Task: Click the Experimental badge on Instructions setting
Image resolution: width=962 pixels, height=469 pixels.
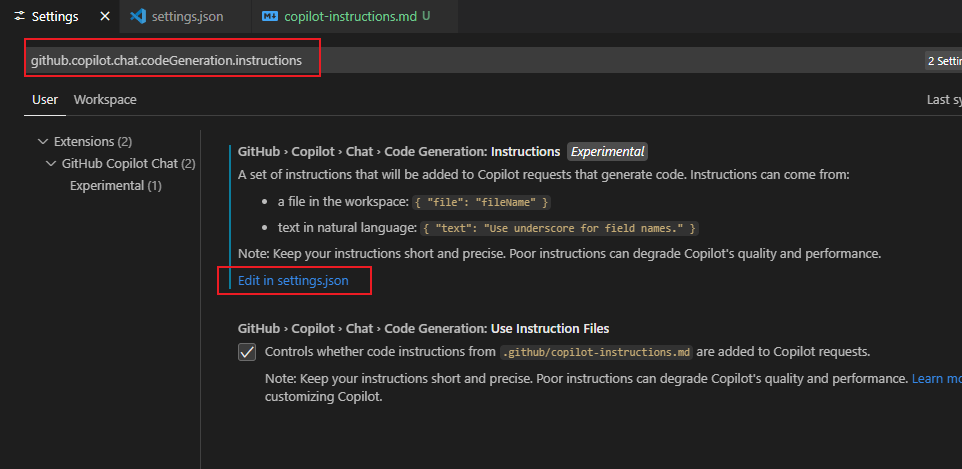Action: [x=607, y=152]
